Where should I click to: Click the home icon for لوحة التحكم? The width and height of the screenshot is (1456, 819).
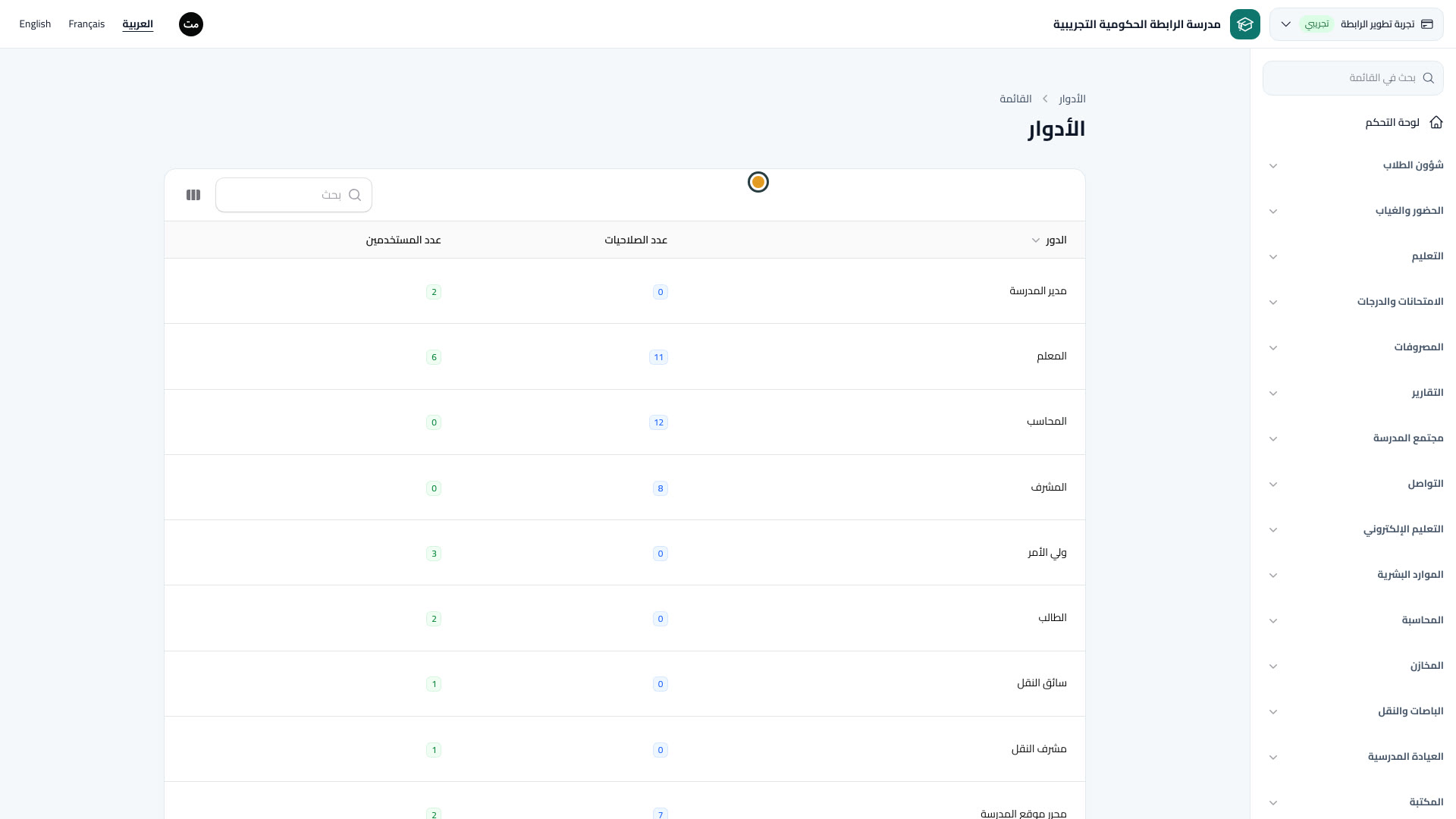(x=1436, y=122)
